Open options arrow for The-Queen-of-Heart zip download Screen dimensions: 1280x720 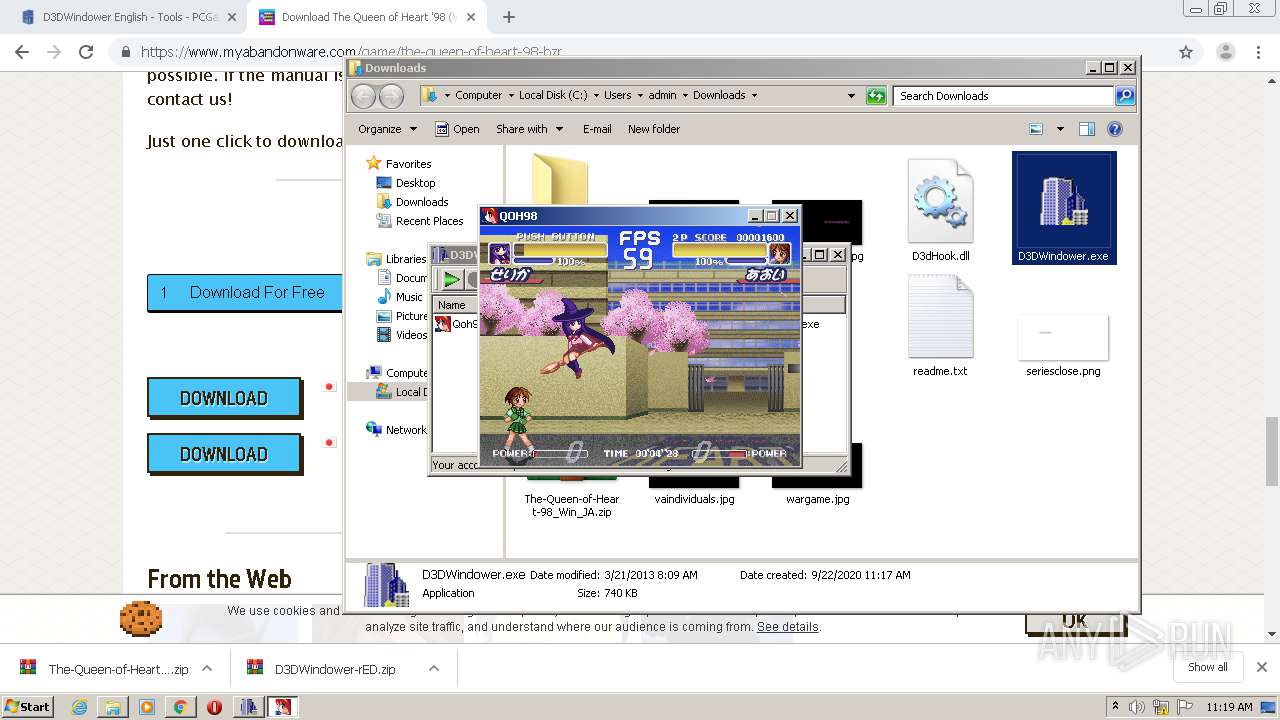click(x=207, y=669)
